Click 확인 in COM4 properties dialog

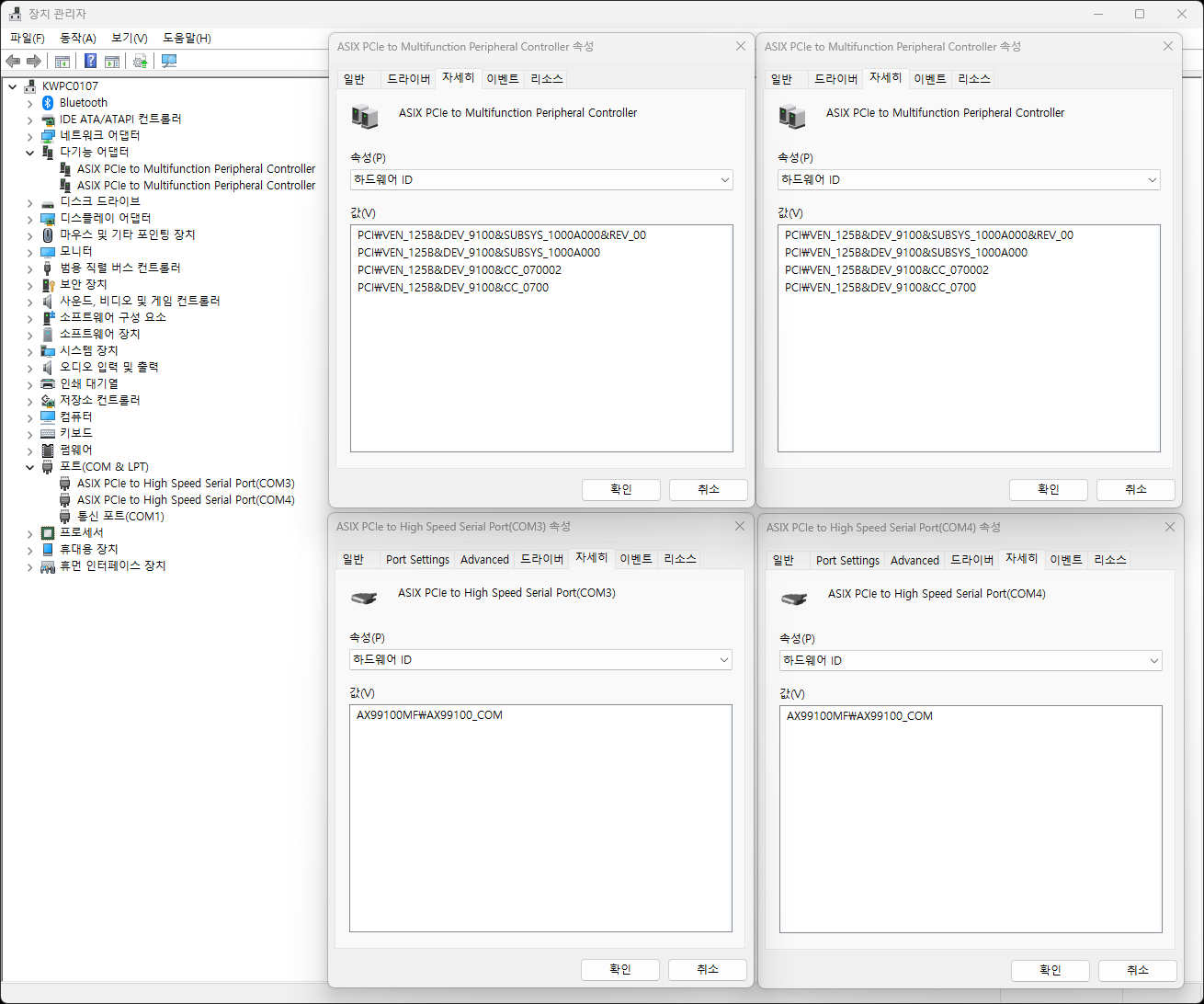[x=1051, y=971]
